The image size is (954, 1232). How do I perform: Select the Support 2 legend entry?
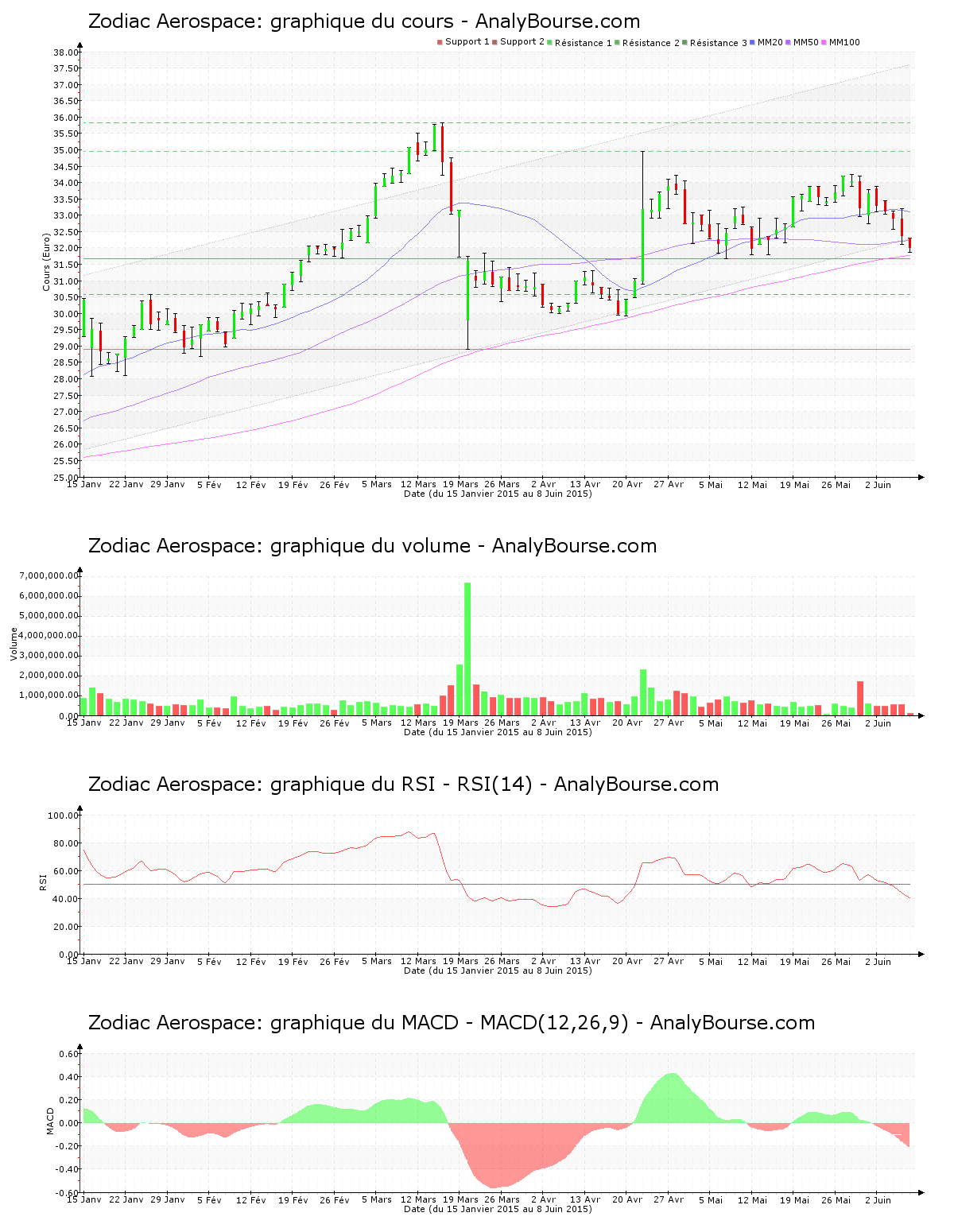518,42
